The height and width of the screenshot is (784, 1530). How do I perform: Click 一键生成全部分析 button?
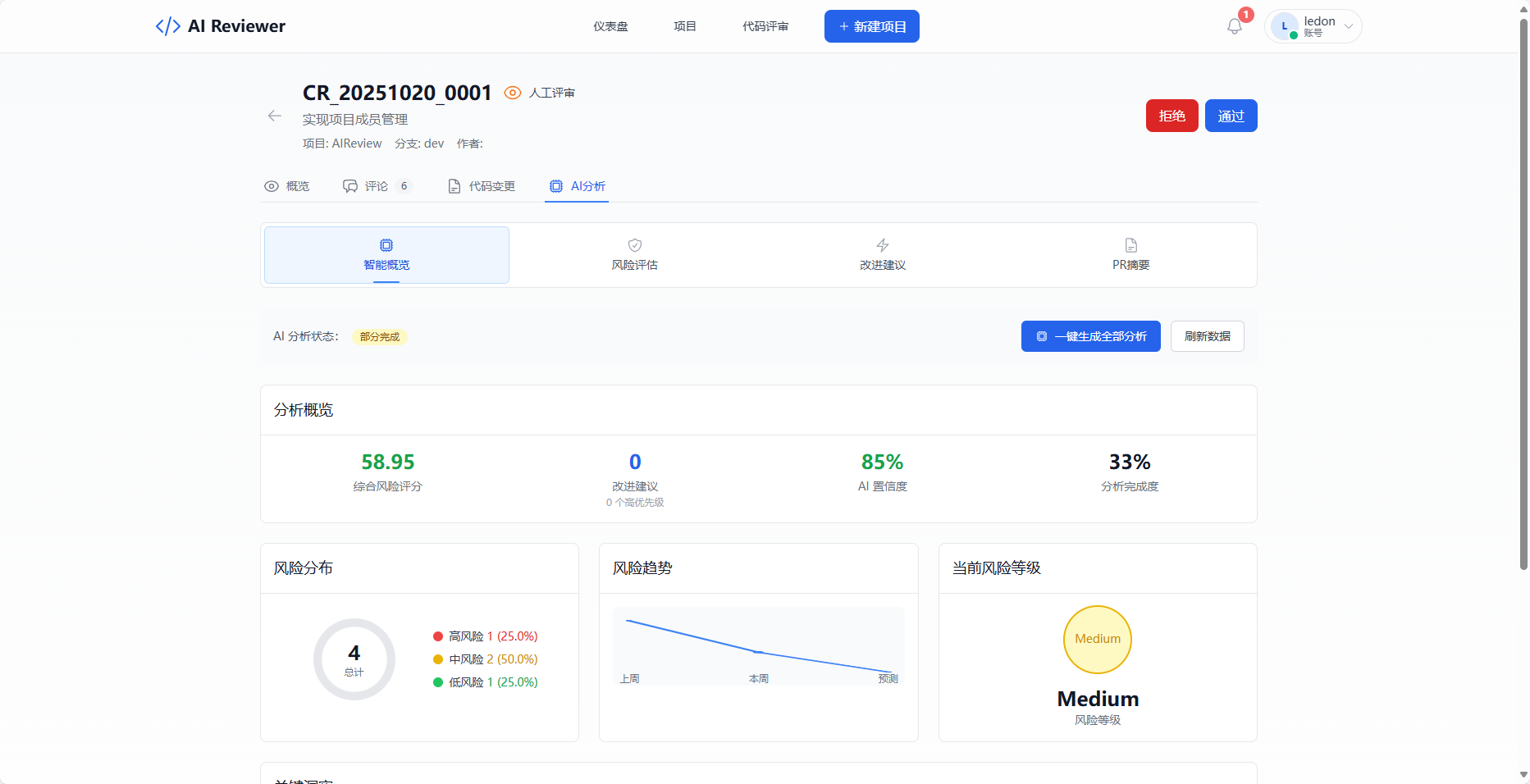click(1091, 336)
